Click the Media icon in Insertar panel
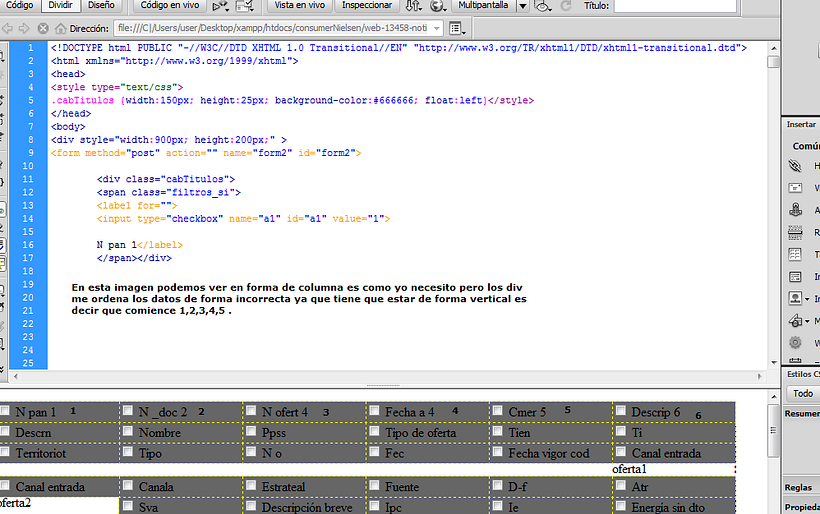The image size is (820, 514). [795, 320]
